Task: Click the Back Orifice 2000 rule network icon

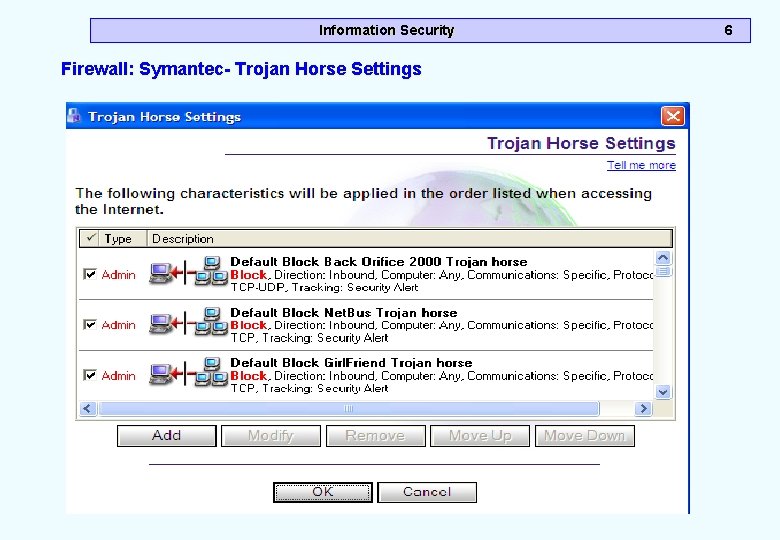Action: click(x=189, y=271)
